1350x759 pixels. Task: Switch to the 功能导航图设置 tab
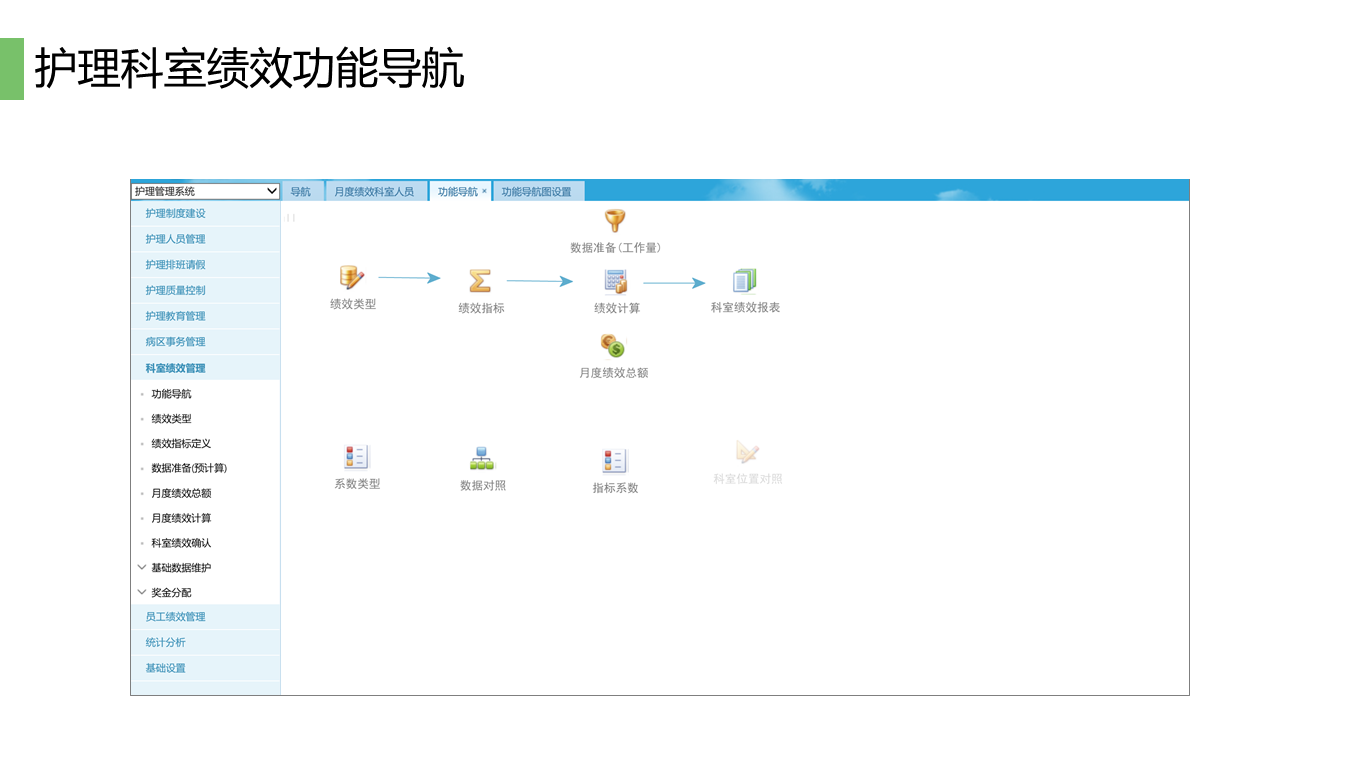click(537, 191)
